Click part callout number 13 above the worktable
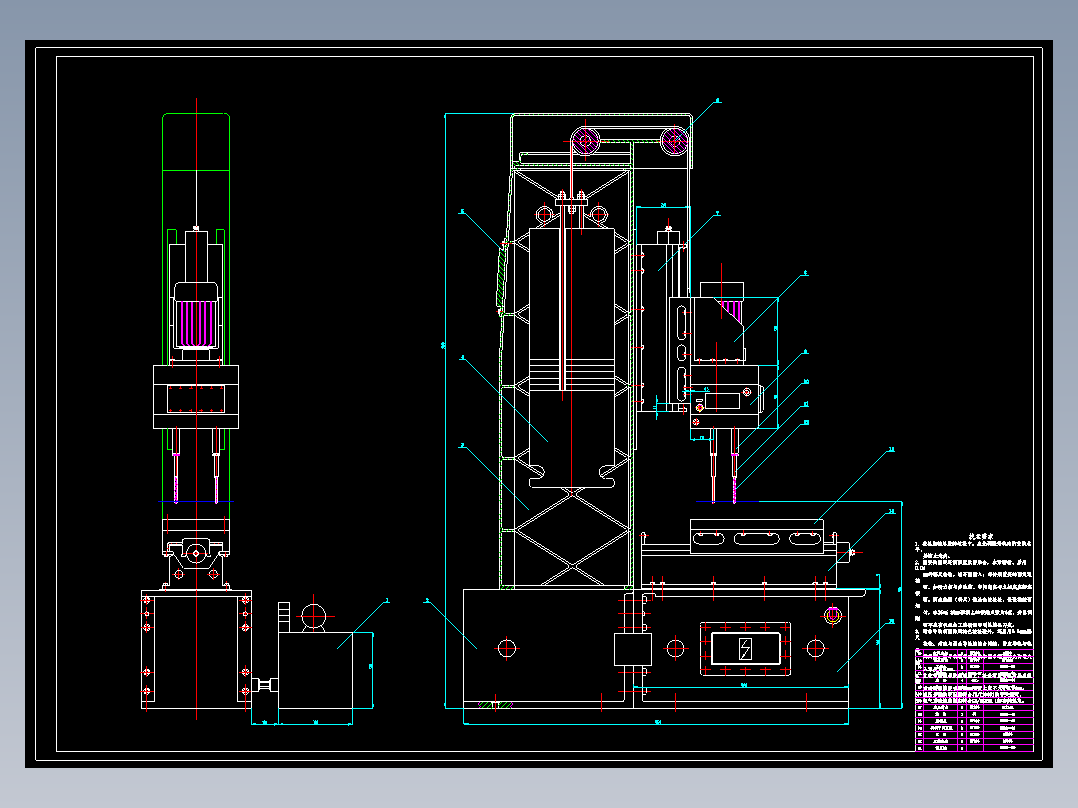 pyautogui.click(x=892, y=449)
